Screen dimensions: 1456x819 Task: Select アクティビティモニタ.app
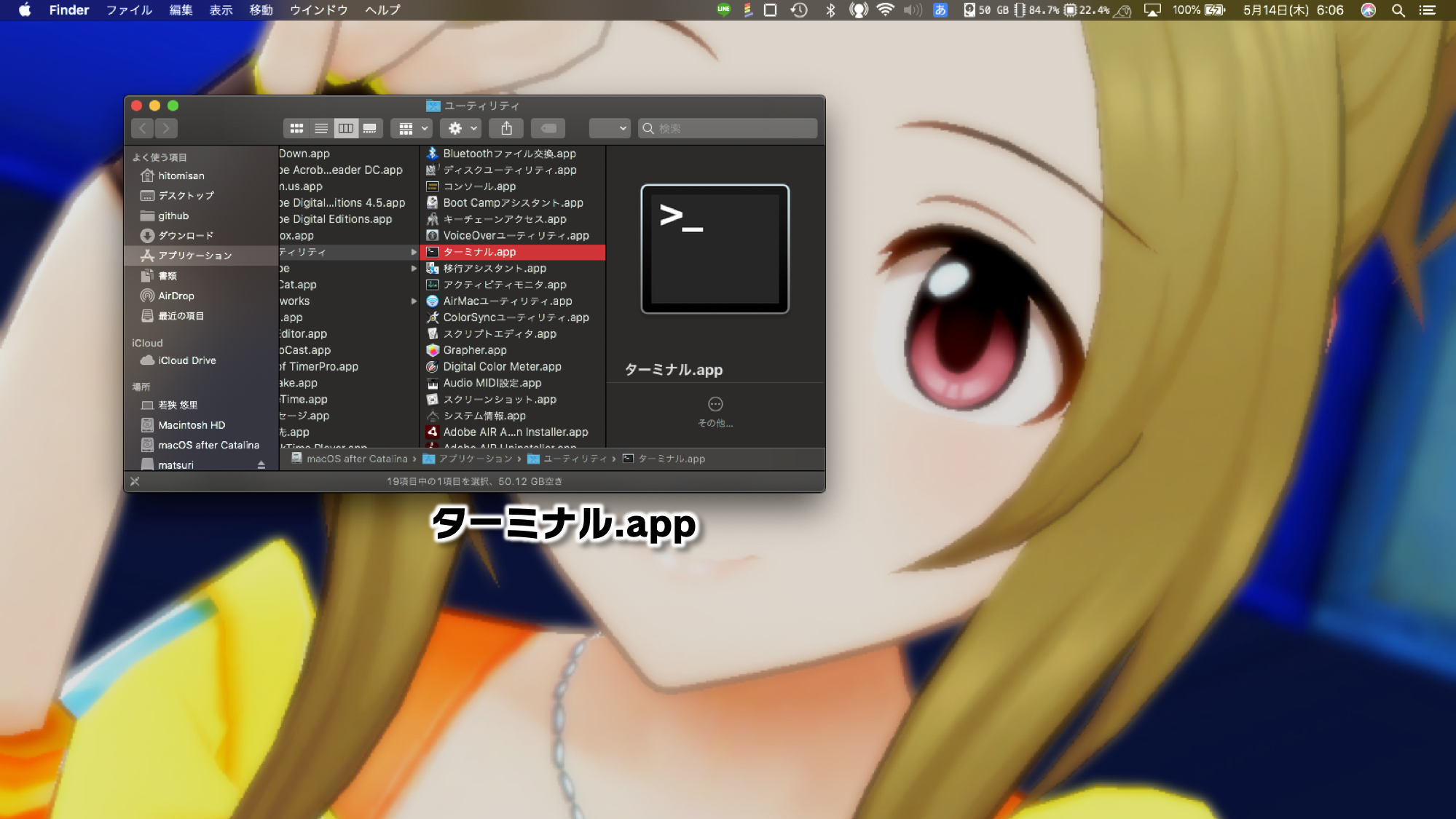[513, 285]
